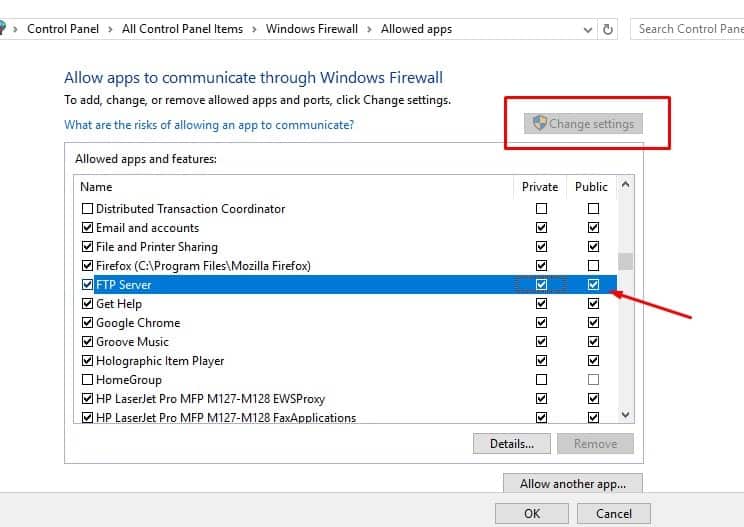Toggle Groove Music name checkbox
This screenshot has width=744, height=527.
click(x=87, y=342)
